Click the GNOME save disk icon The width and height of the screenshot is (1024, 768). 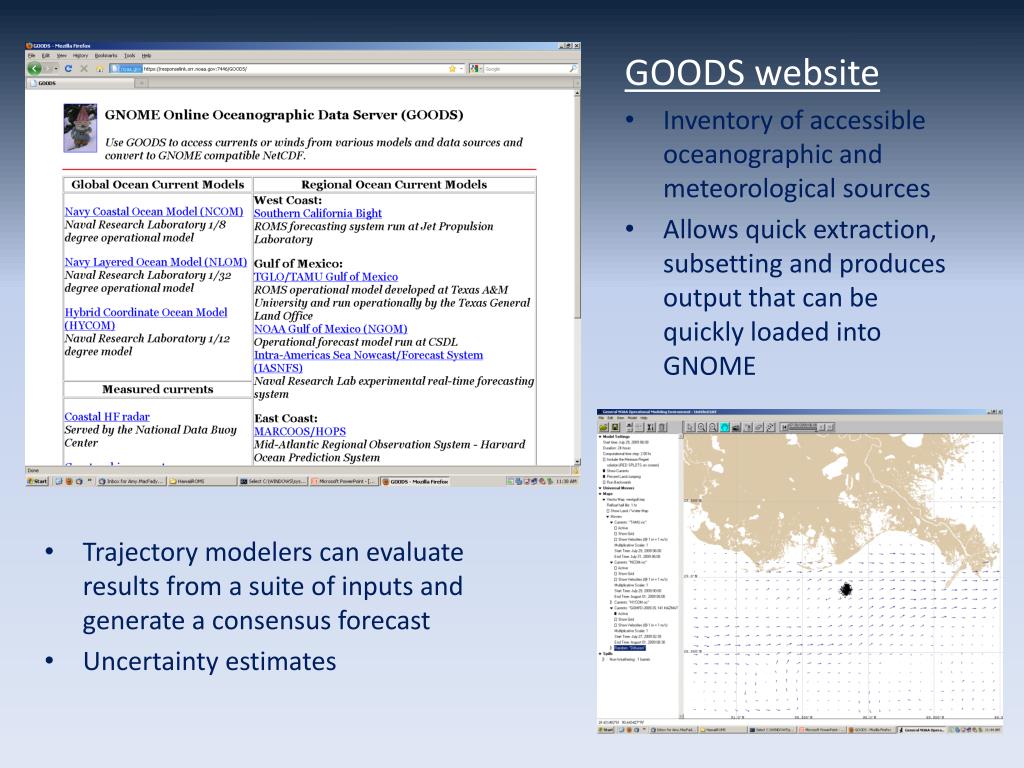(x=615, y=427)
